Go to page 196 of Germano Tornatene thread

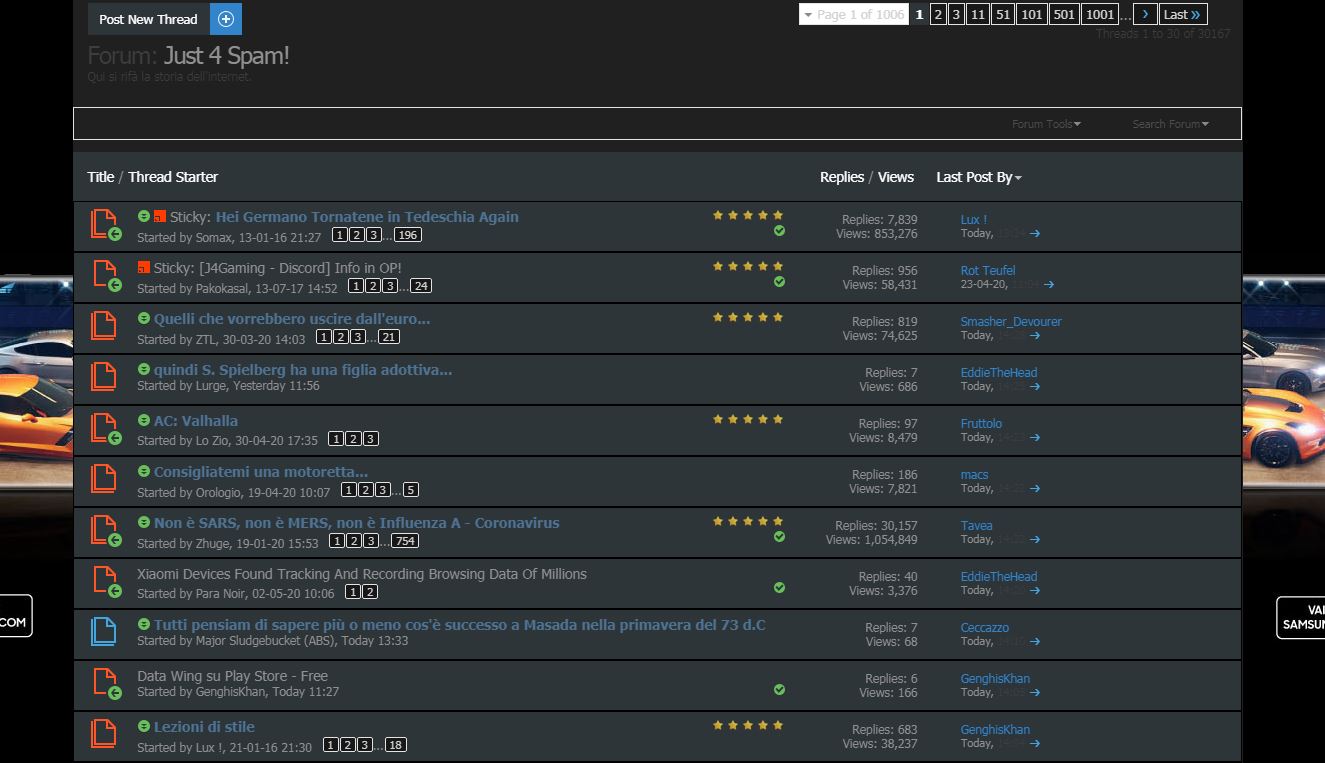pos(407,235)
